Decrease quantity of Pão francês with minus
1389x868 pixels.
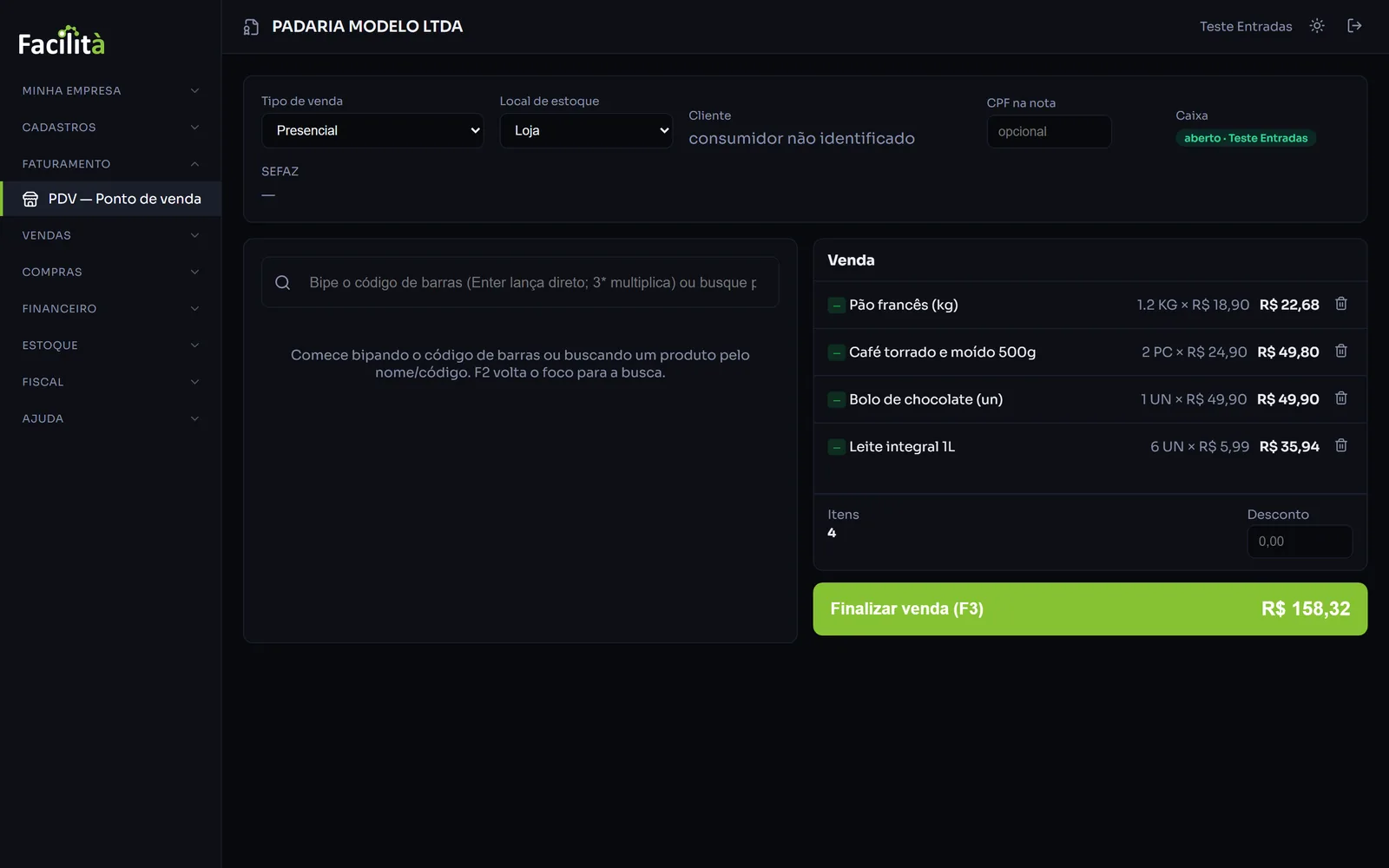coord(836,306)
